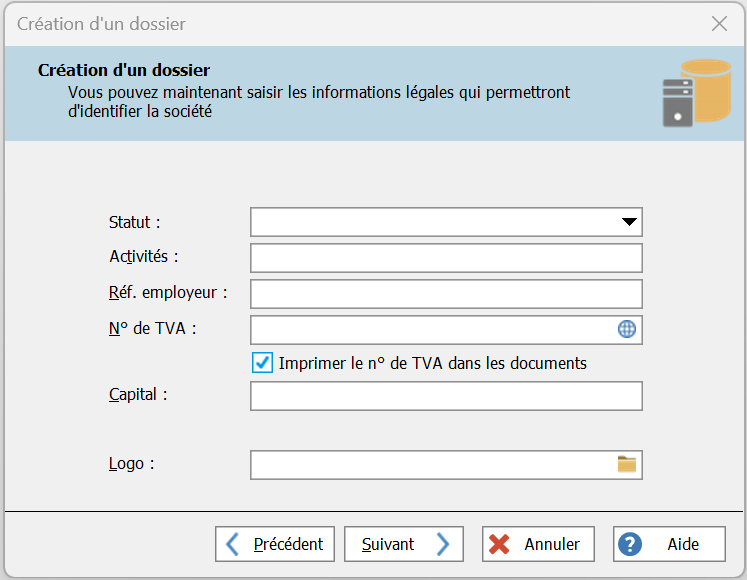The image size is (747, 580).
Task: Click the 'Capital :' field label
Action: (138, 394)
